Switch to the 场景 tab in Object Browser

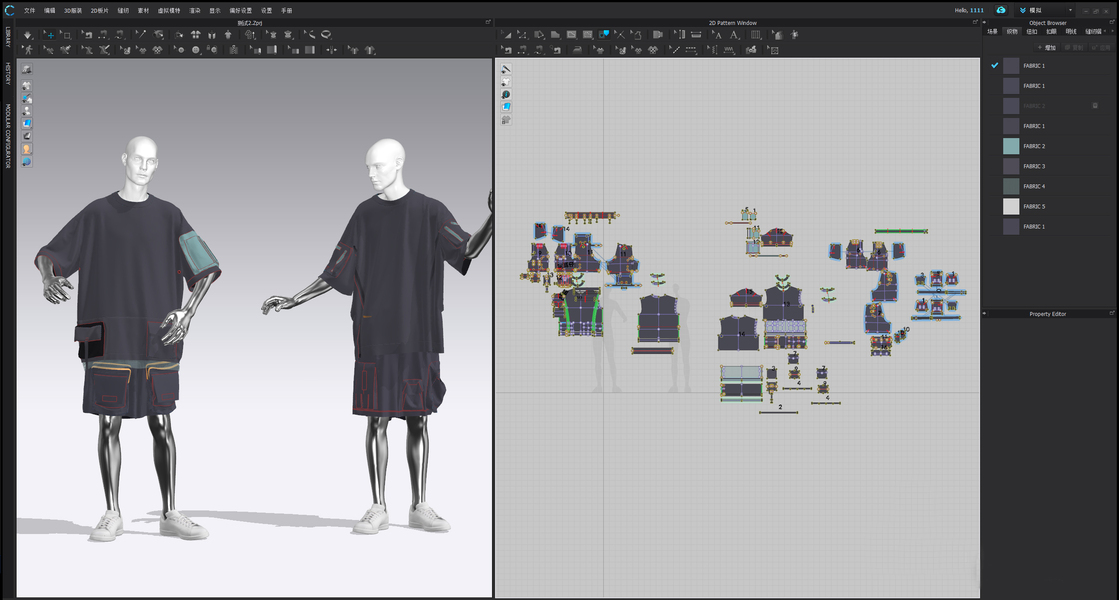[x=992, y=31]
